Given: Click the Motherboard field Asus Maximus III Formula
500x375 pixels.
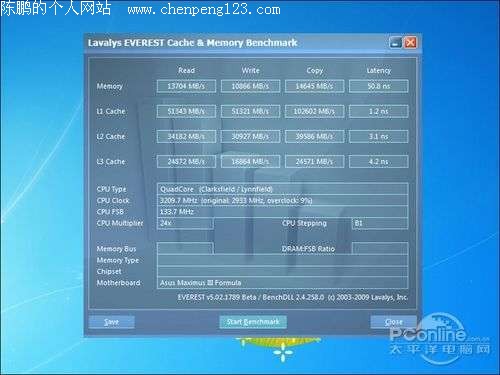Looking at the screenshot, I should coord(282,283).
